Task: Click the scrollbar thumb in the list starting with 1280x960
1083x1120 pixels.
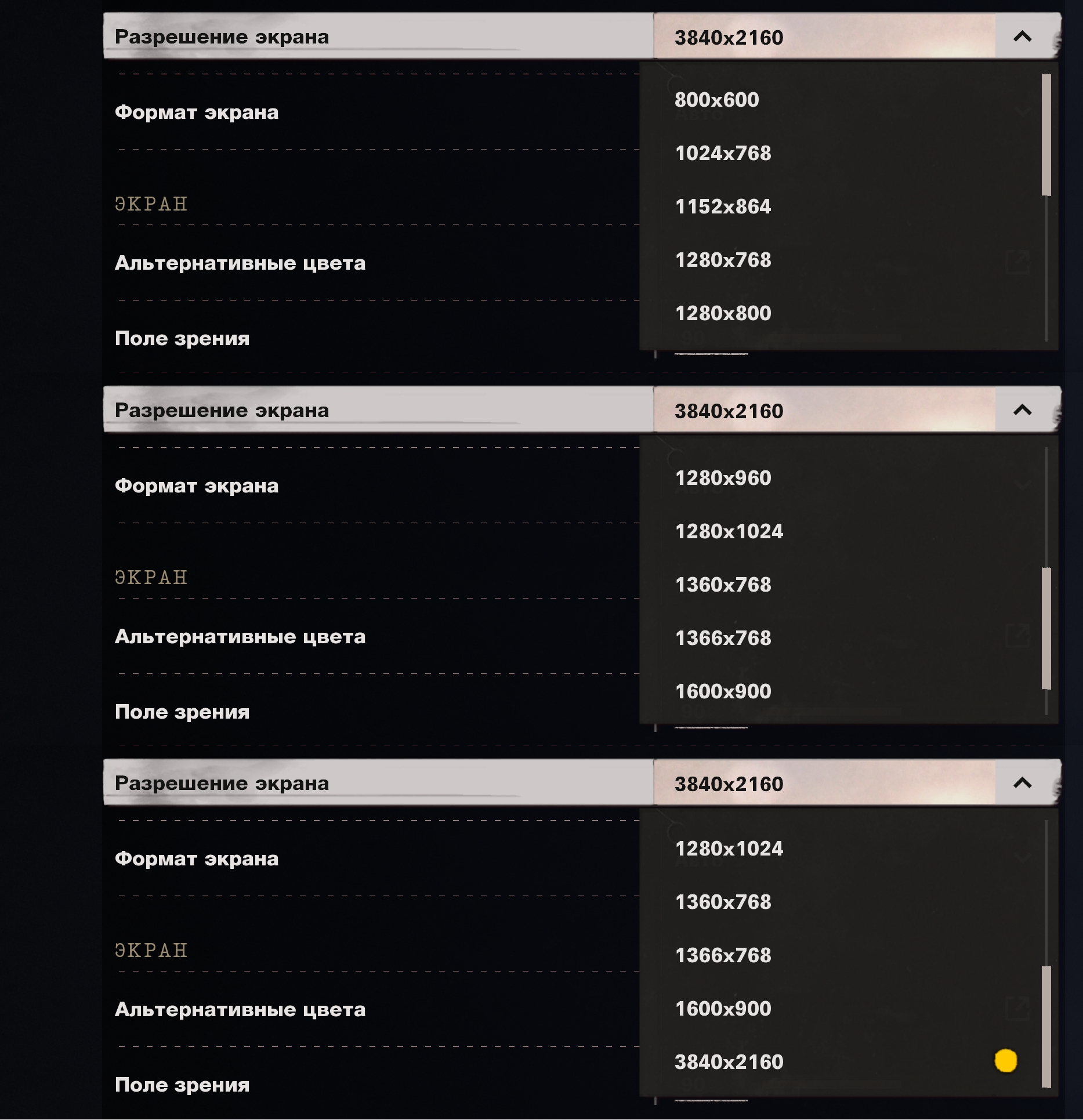Action: 1046,628
